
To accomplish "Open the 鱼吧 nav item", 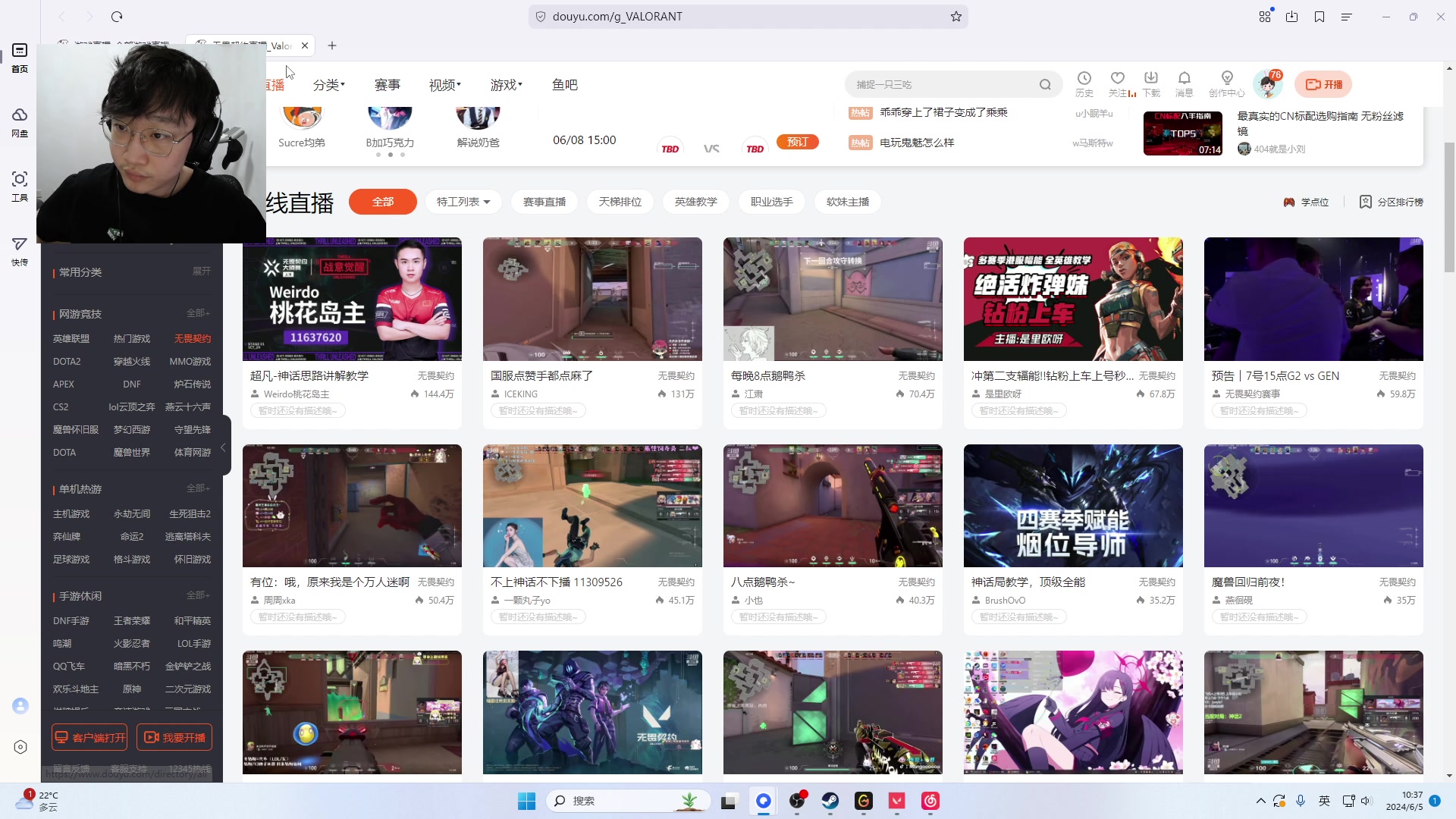I will coord(565,85).
